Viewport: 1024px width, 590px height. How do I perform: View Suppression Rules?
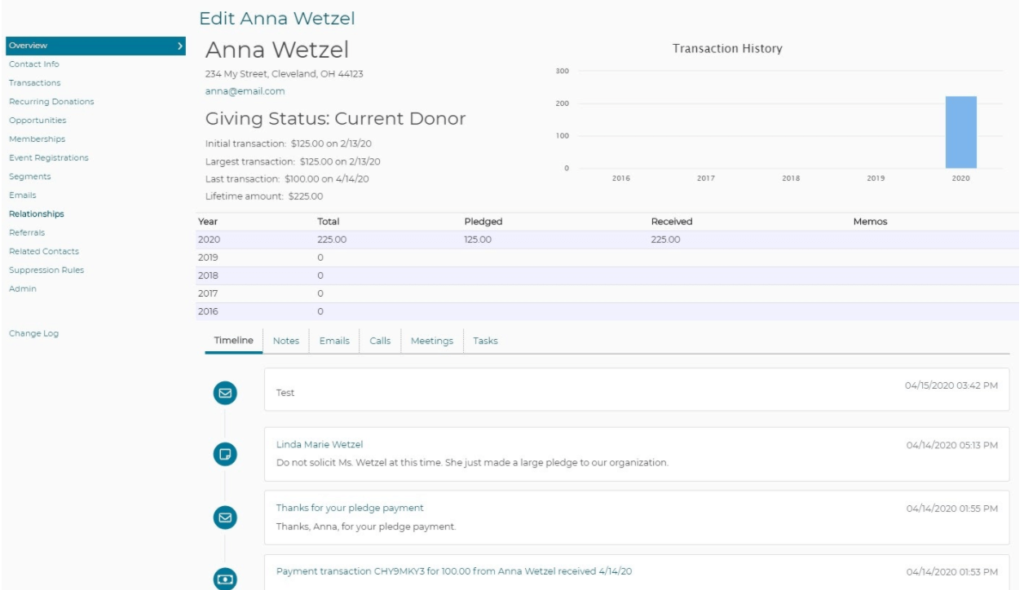tap(46, 270)
